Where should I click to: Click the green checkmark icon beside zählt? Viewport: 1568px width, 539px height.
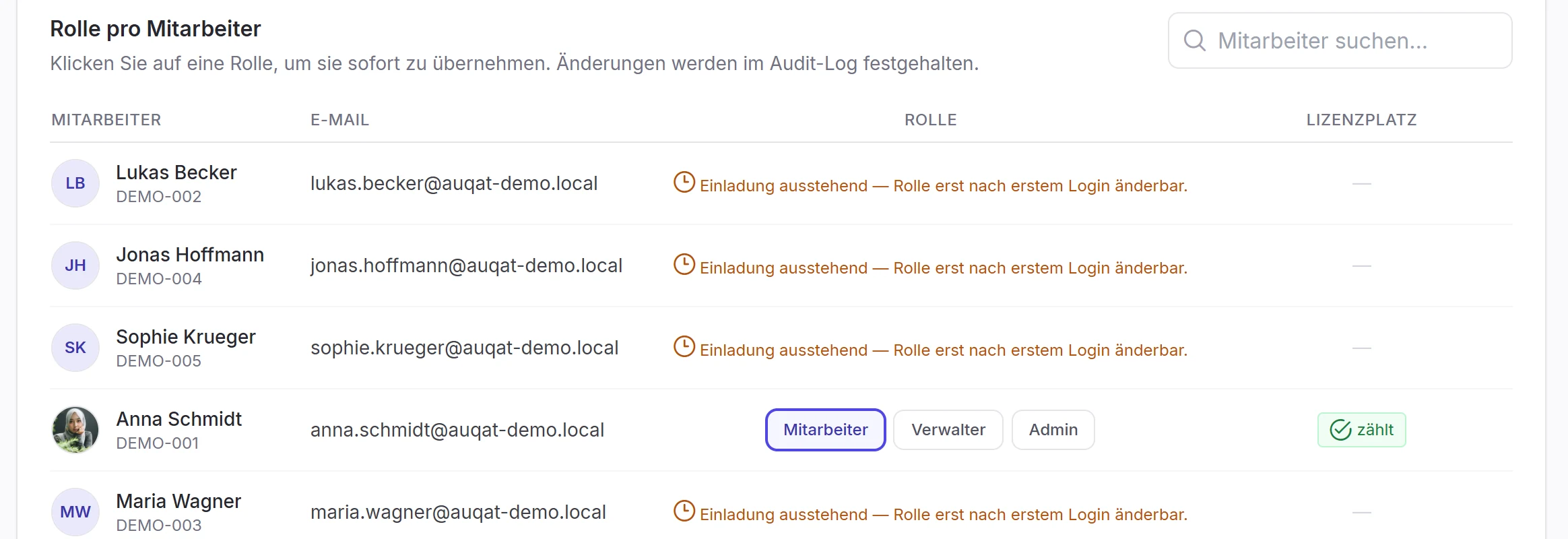pos(1340,430)
